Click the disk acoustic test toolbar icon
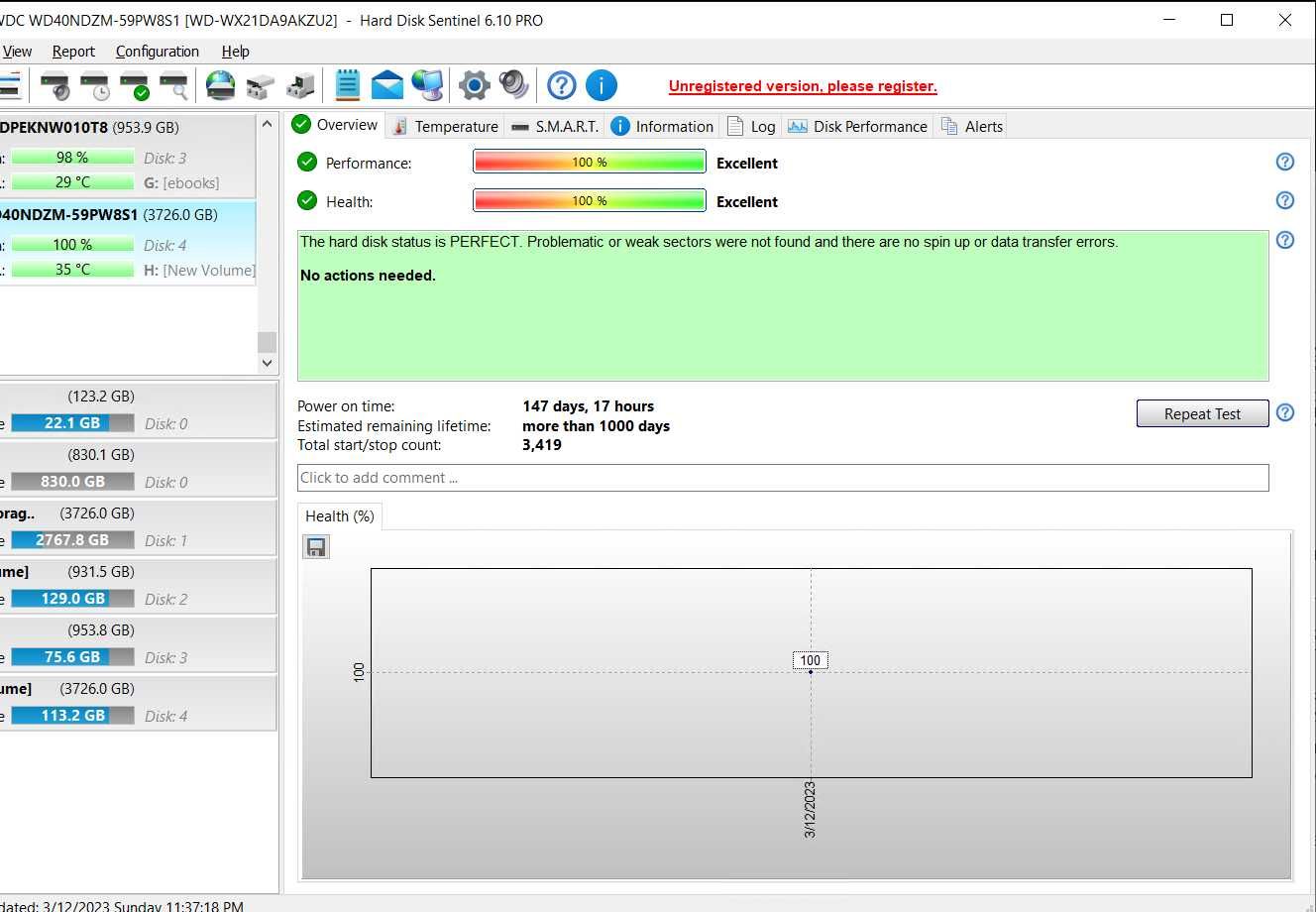The image size is (1316, 912). (x=55, y=86)
